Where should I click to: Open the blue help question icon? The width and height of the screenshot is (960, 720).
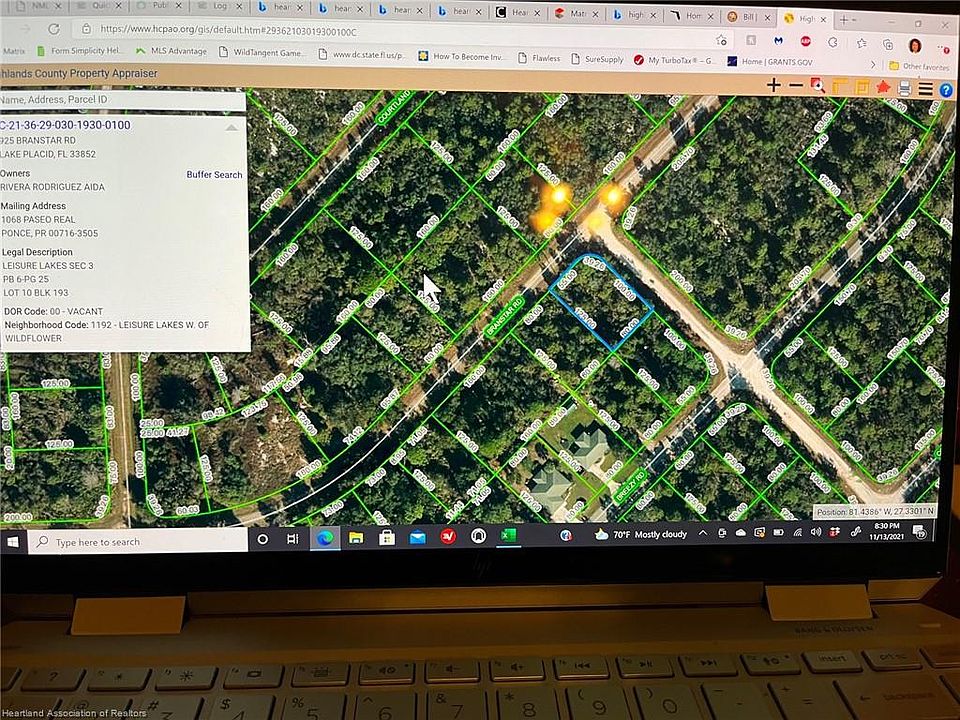947,91
